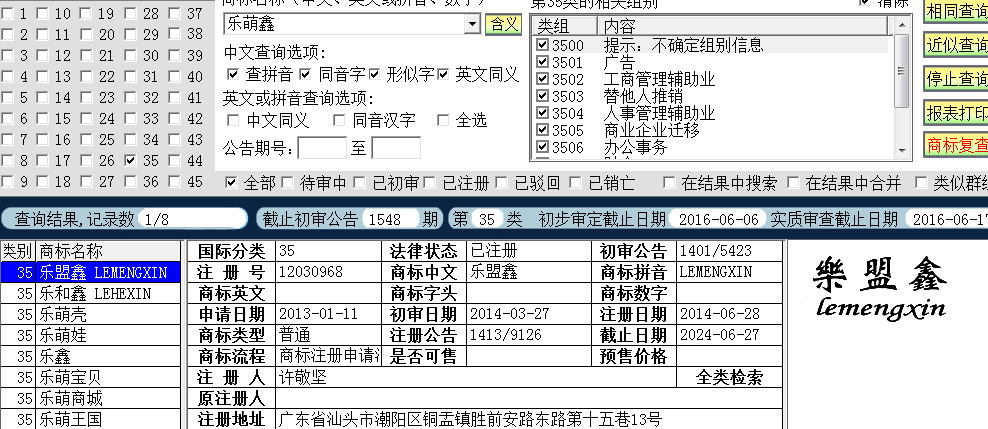Select result row 乐萌商城

click(90, 398)
